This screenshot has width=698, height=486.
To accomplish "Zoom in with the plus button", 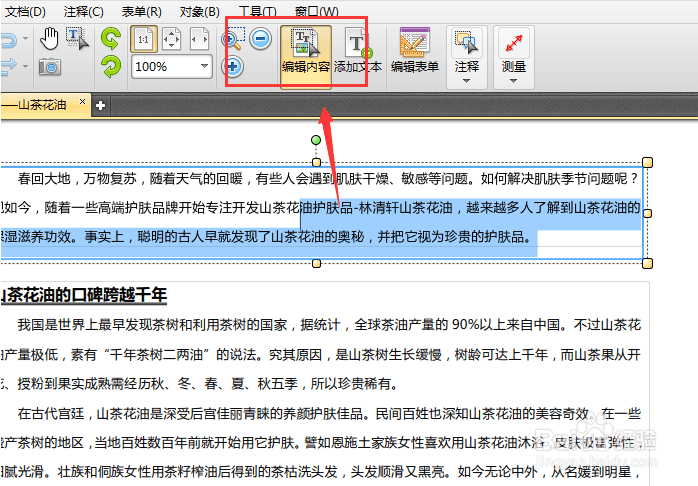I will click(x=232, y=67).
